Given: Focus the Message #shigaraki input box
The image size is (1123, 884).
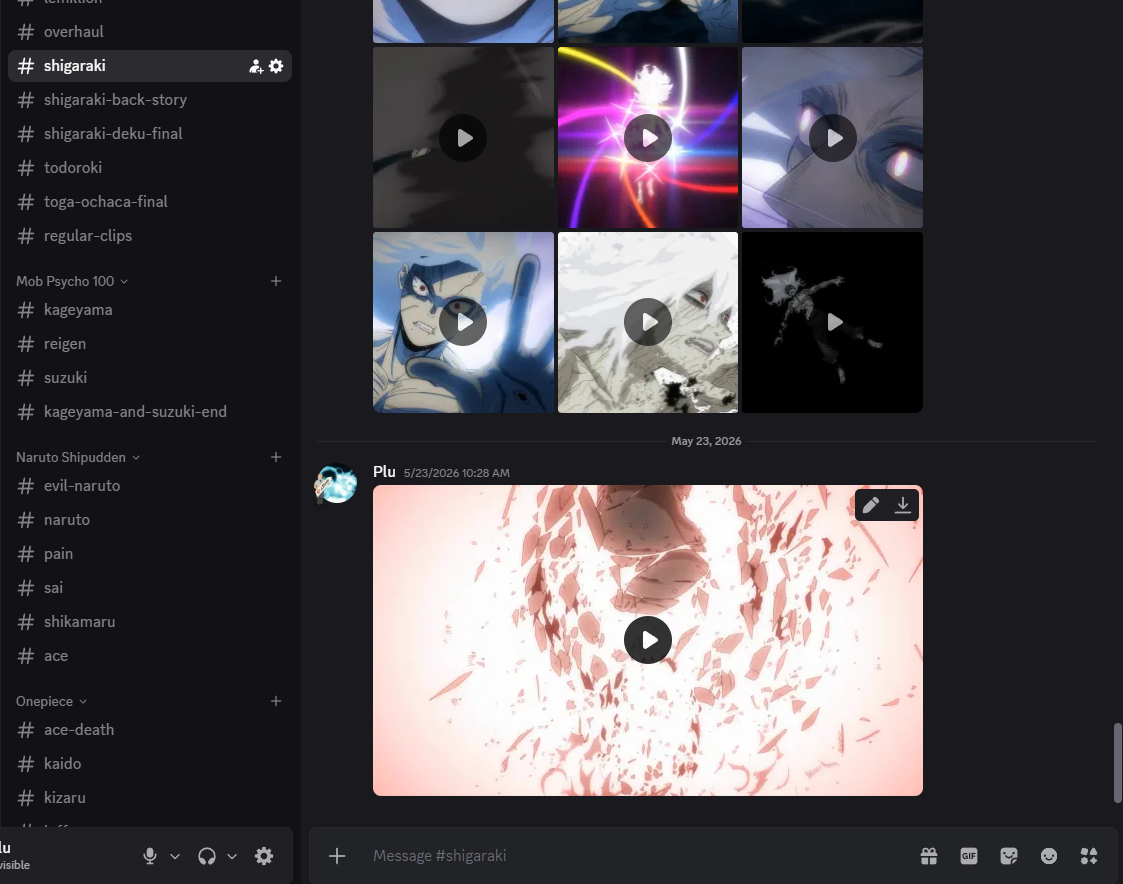Looking at the screenshot, I should pyautogui.click(x=637, y=855).
